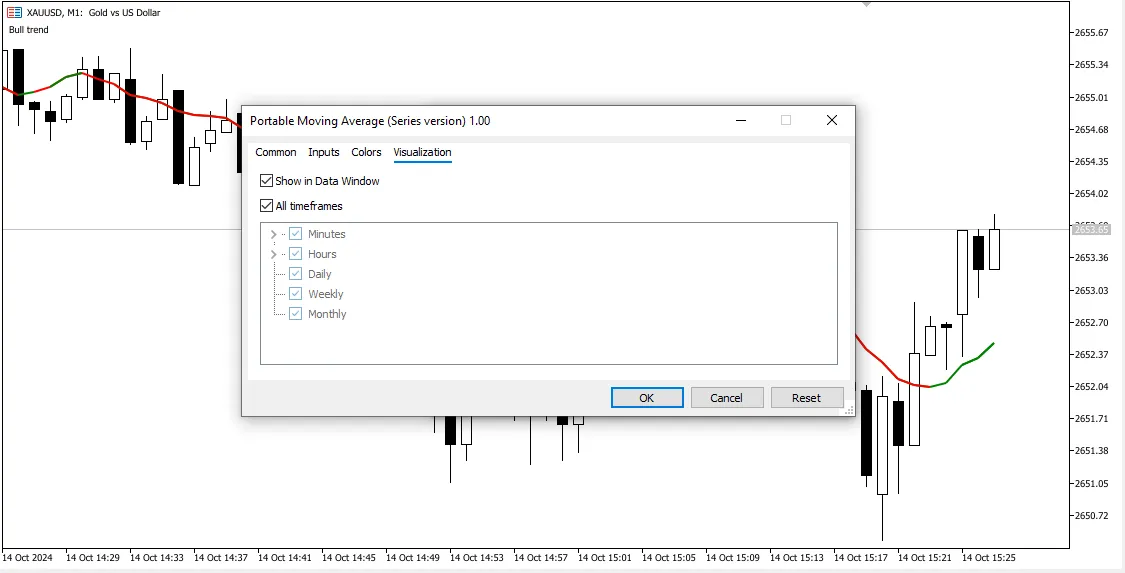This screenshot has width=1125, height=573.
Task: Click the current price label 2653.65
Action: [x=1091, y=229]
